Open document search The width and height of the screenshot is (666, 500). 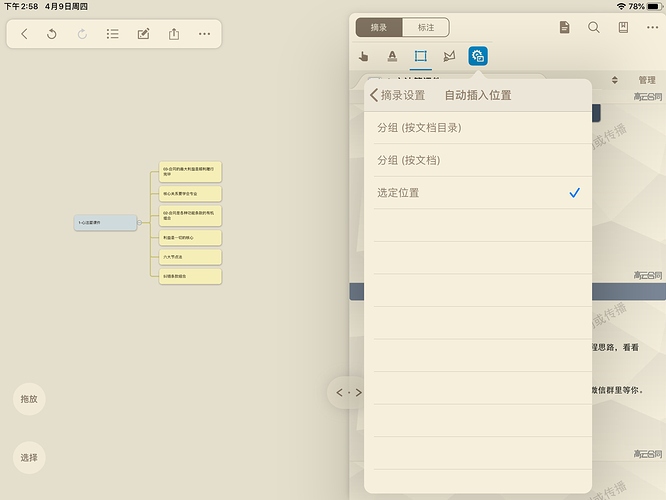click(x=594, y=28)
